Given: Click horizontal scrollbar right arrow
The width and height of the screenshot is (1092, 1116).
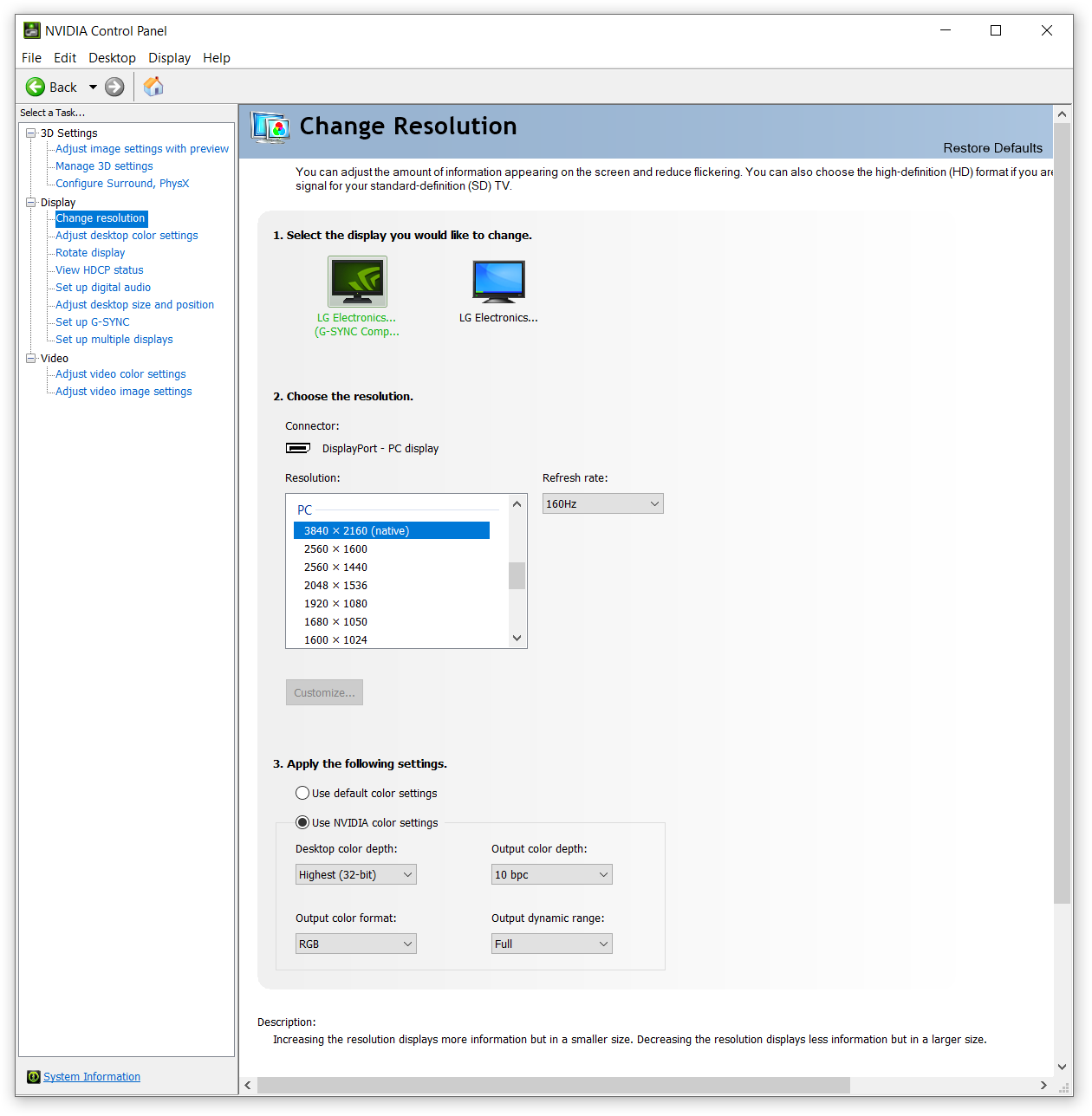Looking at the screenshot, I should (1043, 1086).
